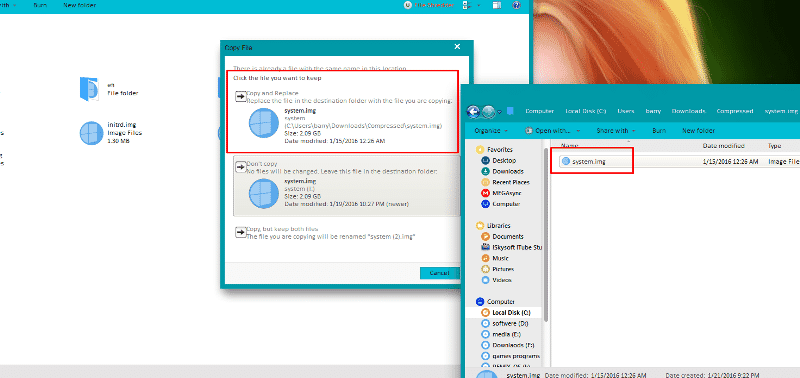Open Computer under Favorites
The height and width of the screenshot is (378, 800).
[506, 204]
